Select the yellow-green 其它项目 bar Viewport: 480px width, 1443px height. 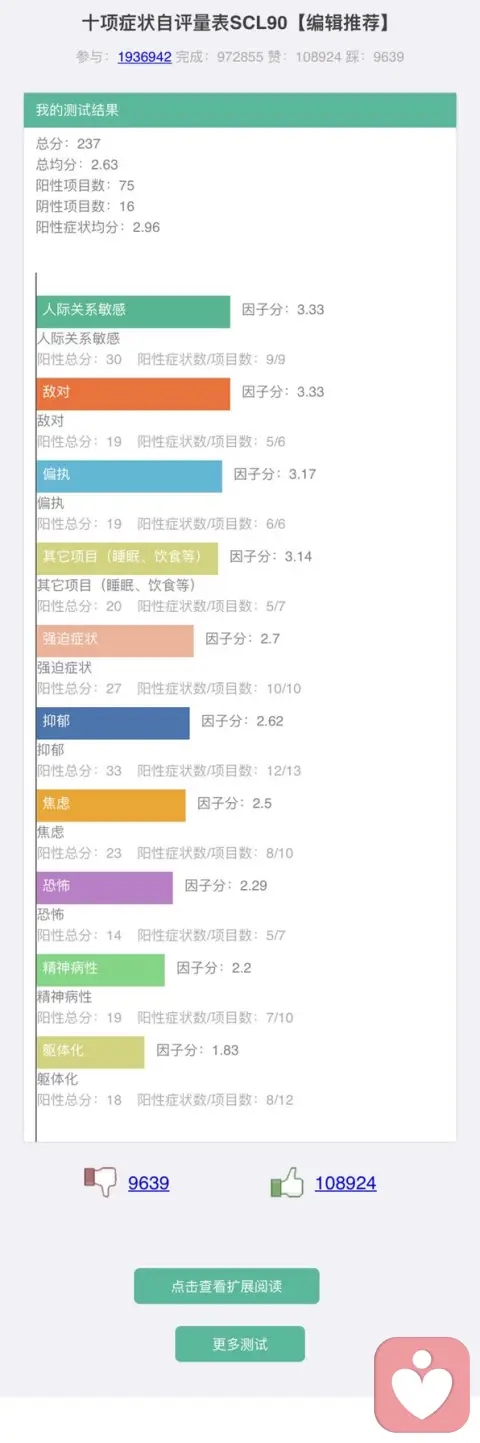click(x=127, y=558)
